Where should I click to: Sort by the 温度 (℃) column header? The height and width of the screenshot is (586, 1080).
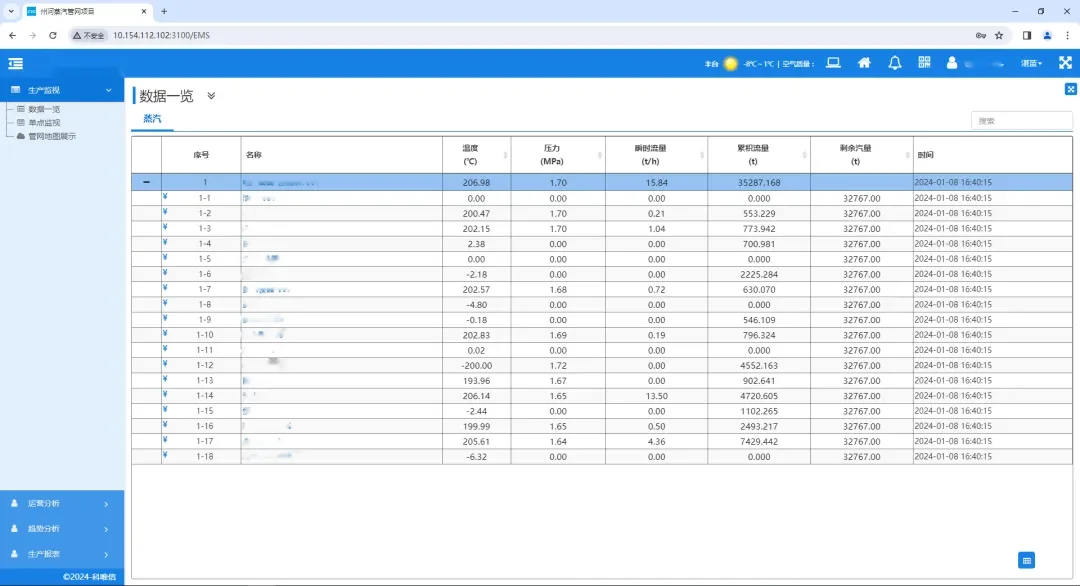[x=470, y=154]
